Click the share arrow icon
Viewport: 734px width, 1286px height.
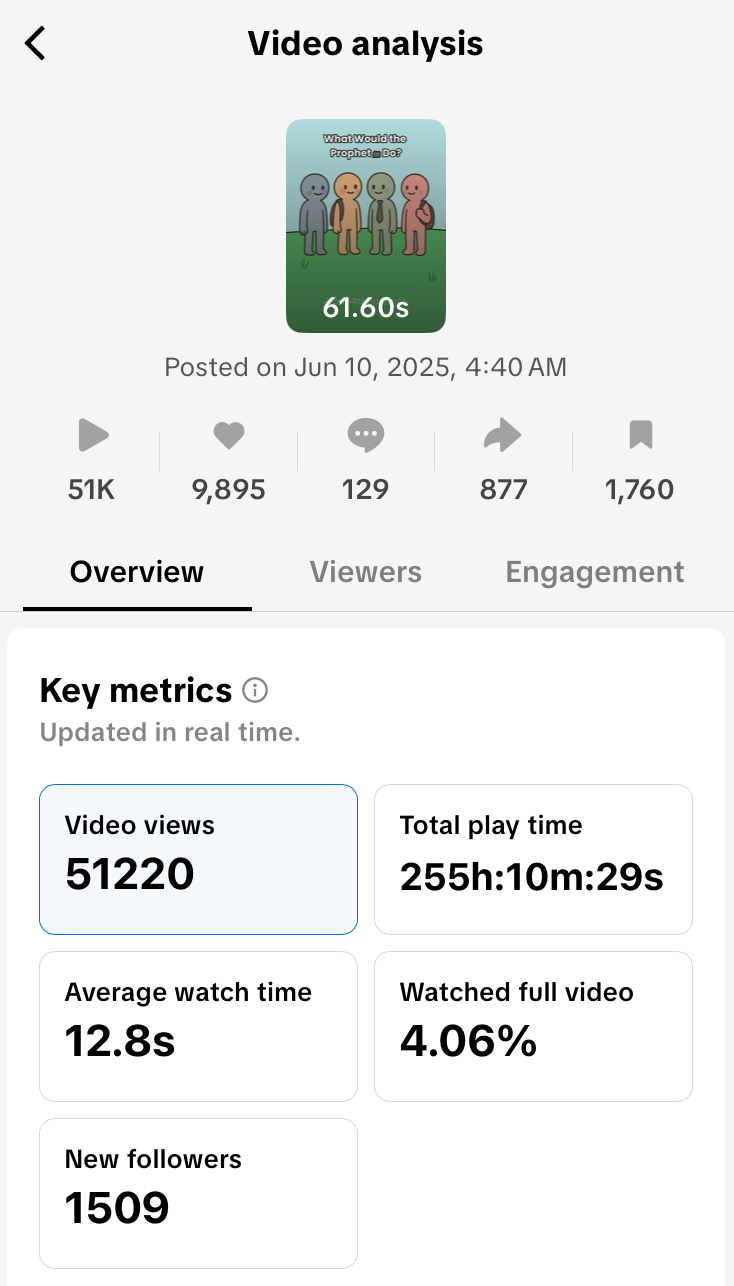(x=502, y=435)
